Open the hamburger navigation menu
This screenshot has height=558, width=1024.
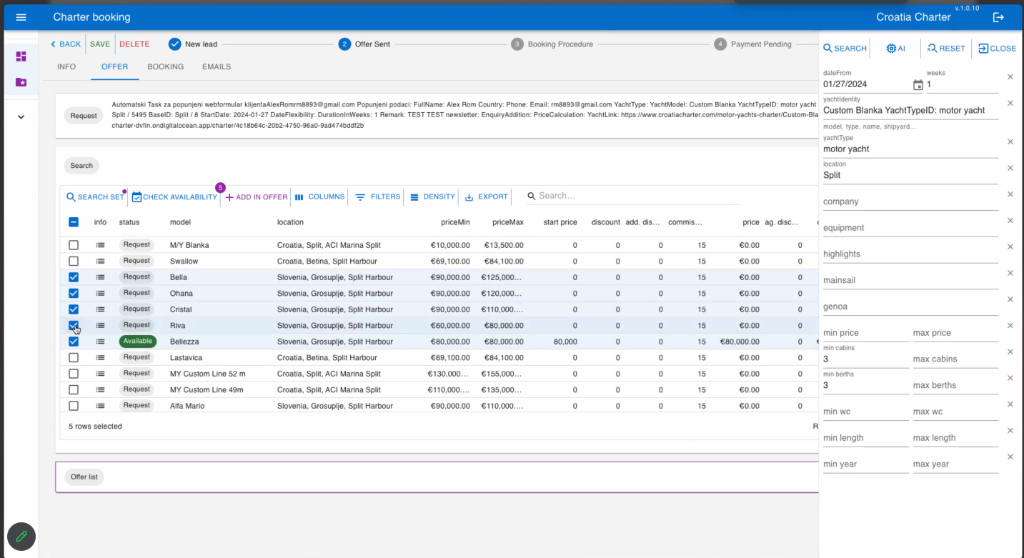21,17
